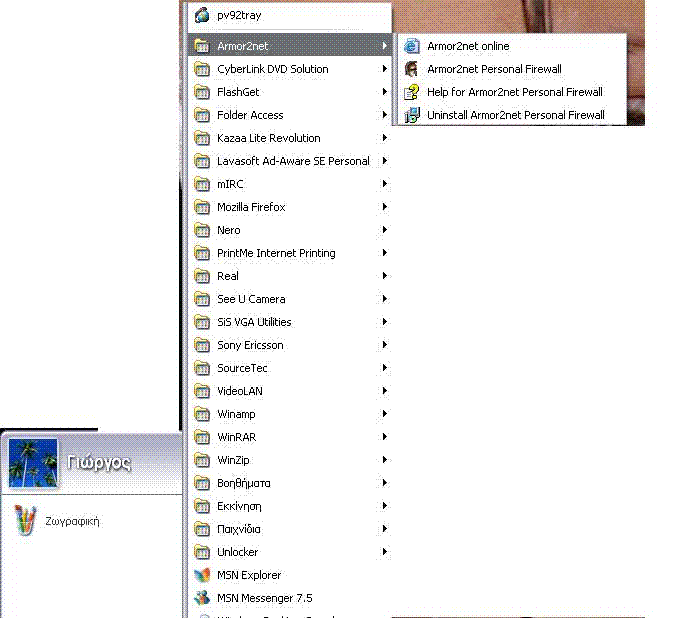Click folder icon beside Lavasoft Ad-Aware
673x618 pixels.
pyautogui.click(x=202, y=161)
